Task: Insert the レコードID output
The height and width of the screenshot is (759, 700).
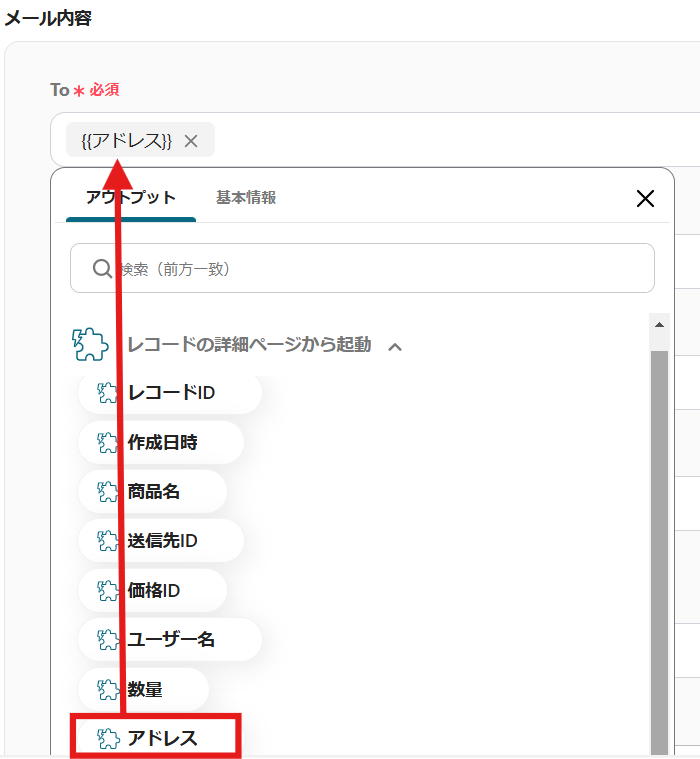Action: pyautogui.click(x=170, y=393)
